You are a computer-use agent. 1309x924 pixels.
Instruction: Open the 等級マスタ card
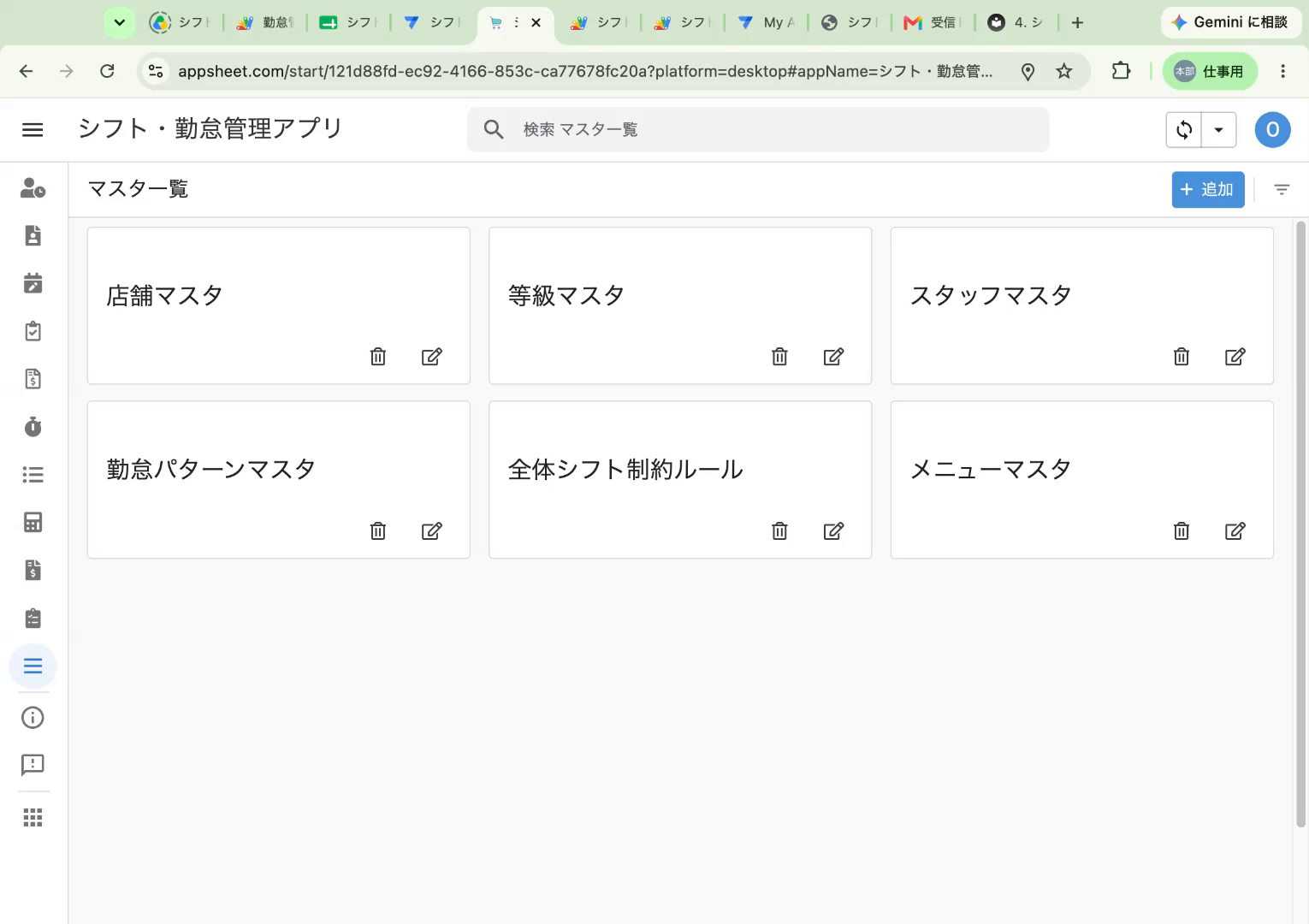[680, 305]
